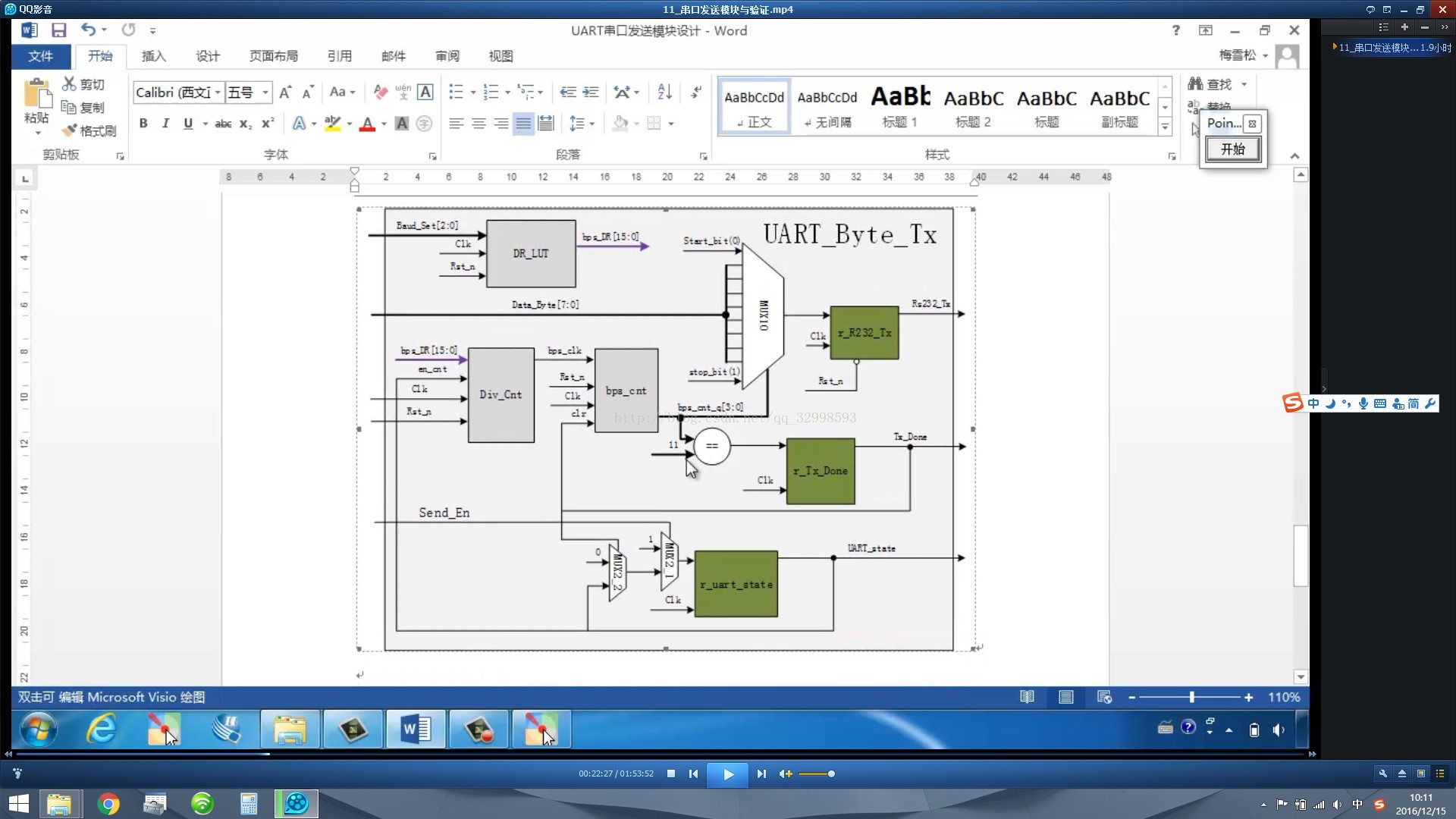Screen dimensions: 1456x819
Task: Switch to Print Layout view in status bar
Action: point(1065,697)
